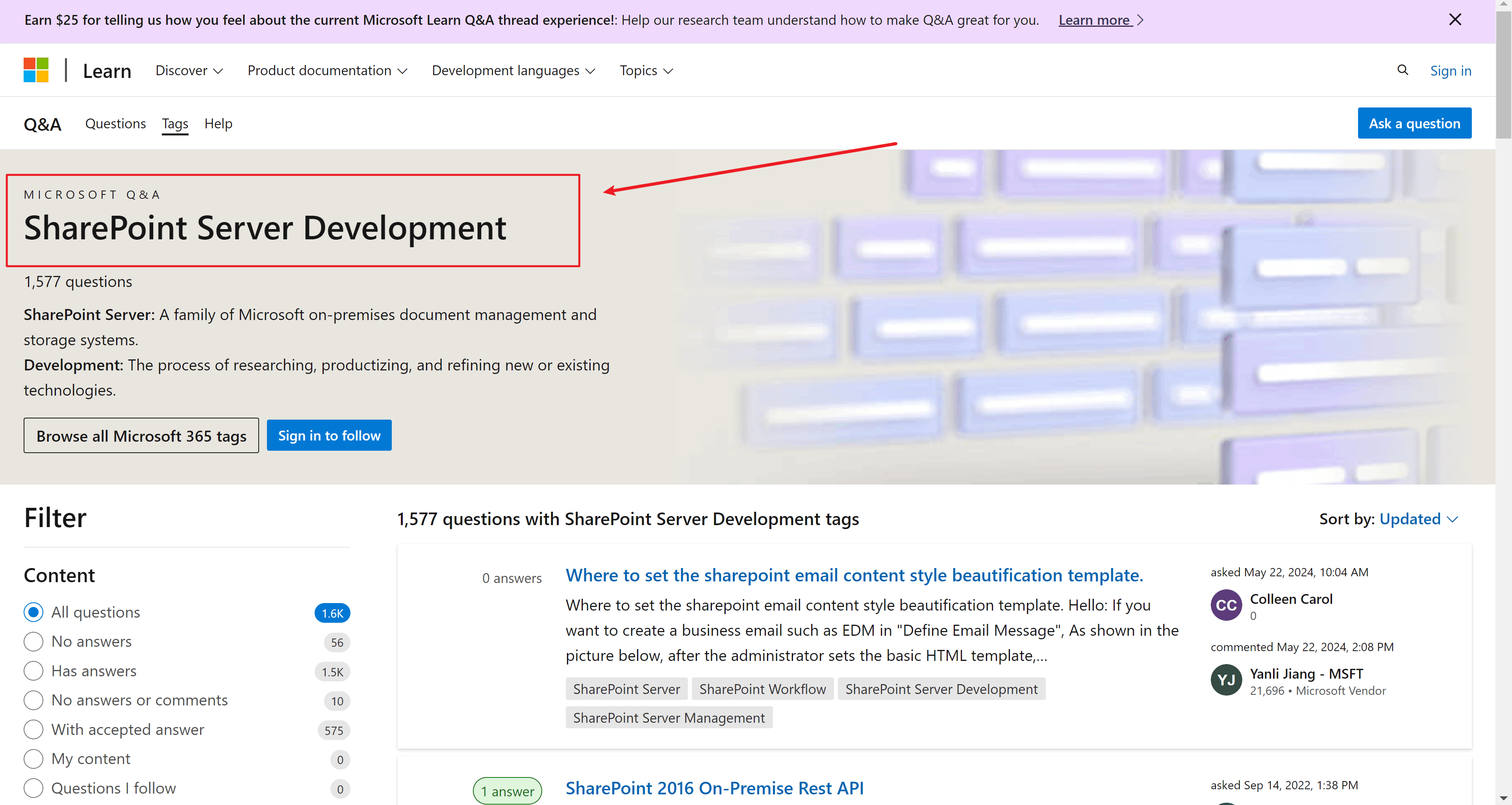This screenshot has width=1512, height=805.
Task: Click the Microsoft logo icon
Action: (x=36, y=70)
